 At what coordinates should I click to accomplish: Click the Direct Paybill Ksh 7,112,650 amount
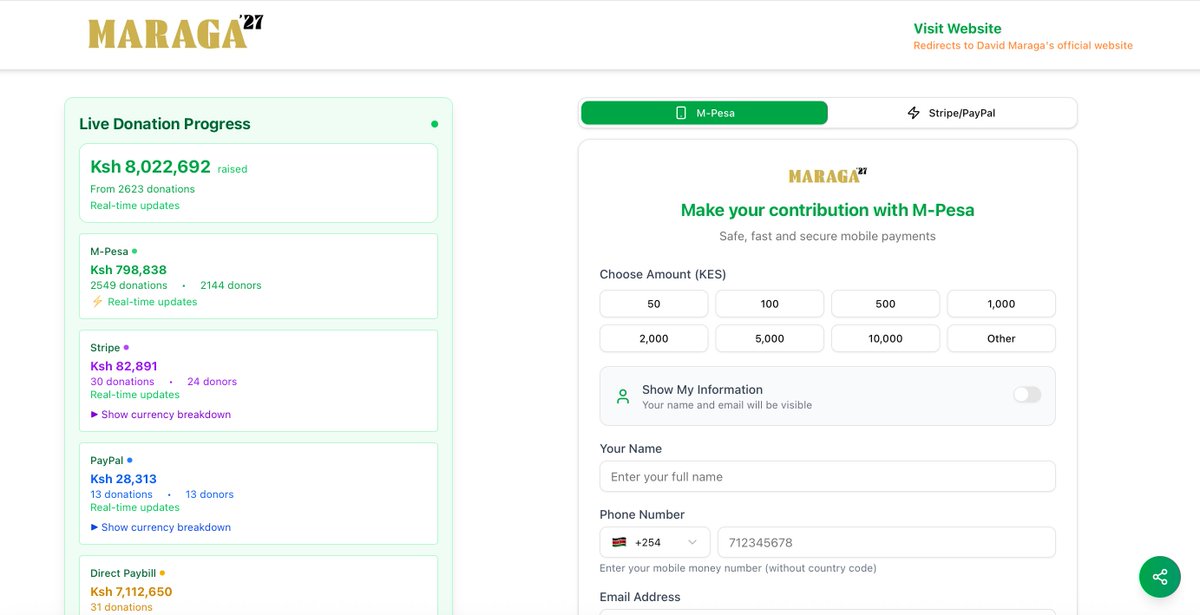[131, 592]
